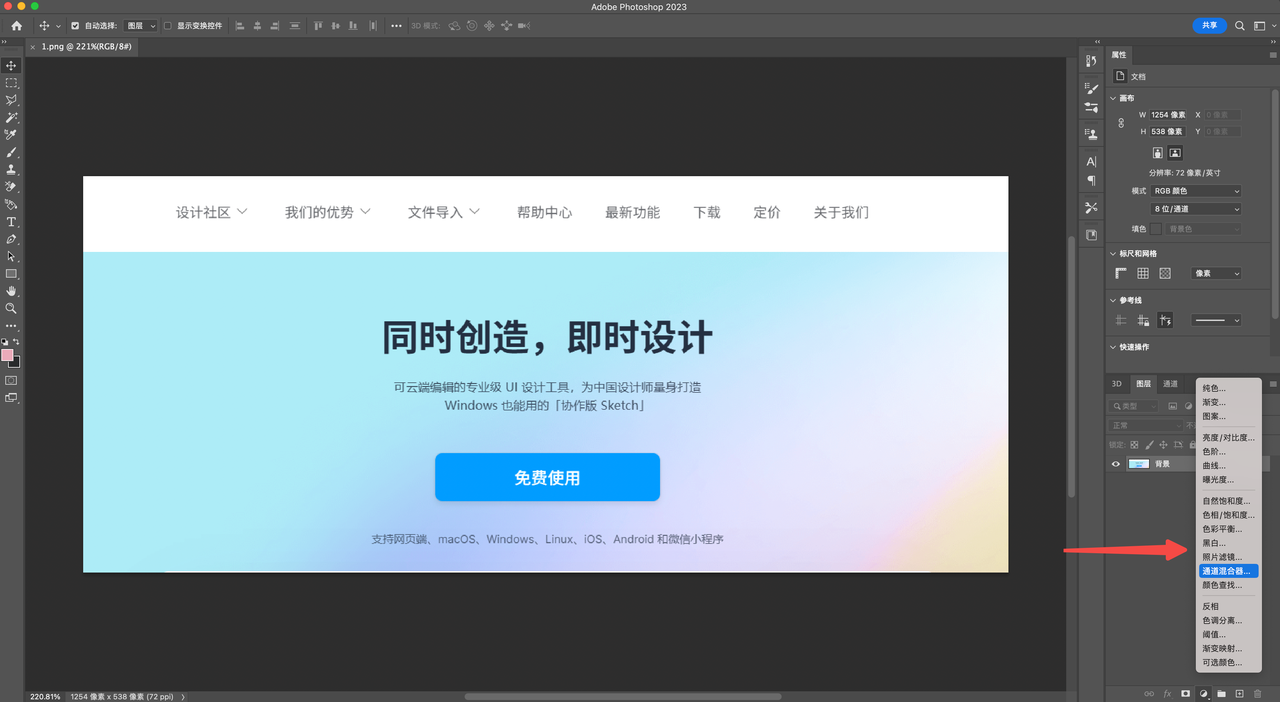1280x702 pixels.
Task: Click the canvas 填色 swatch in Properties
Action: 1156,229
